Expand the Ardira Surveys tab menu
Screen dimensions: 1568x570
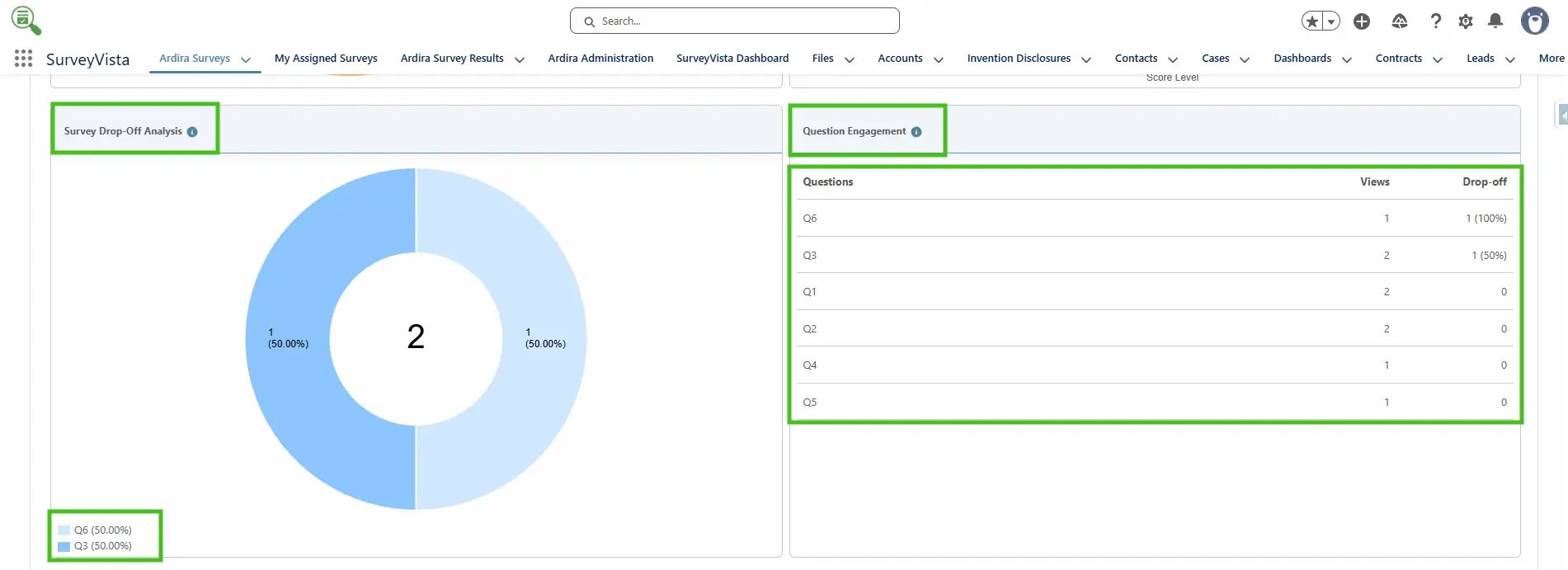pos(246,59)
